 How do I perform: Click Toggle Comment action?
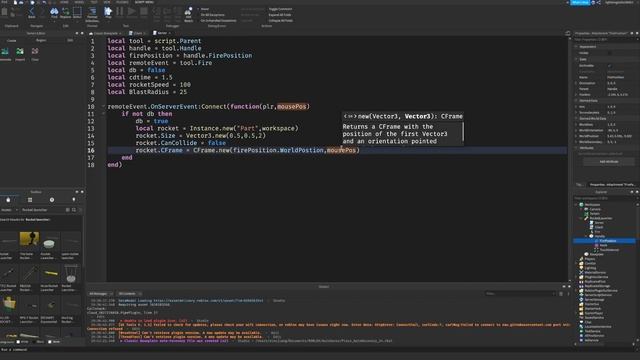point(280,9)
